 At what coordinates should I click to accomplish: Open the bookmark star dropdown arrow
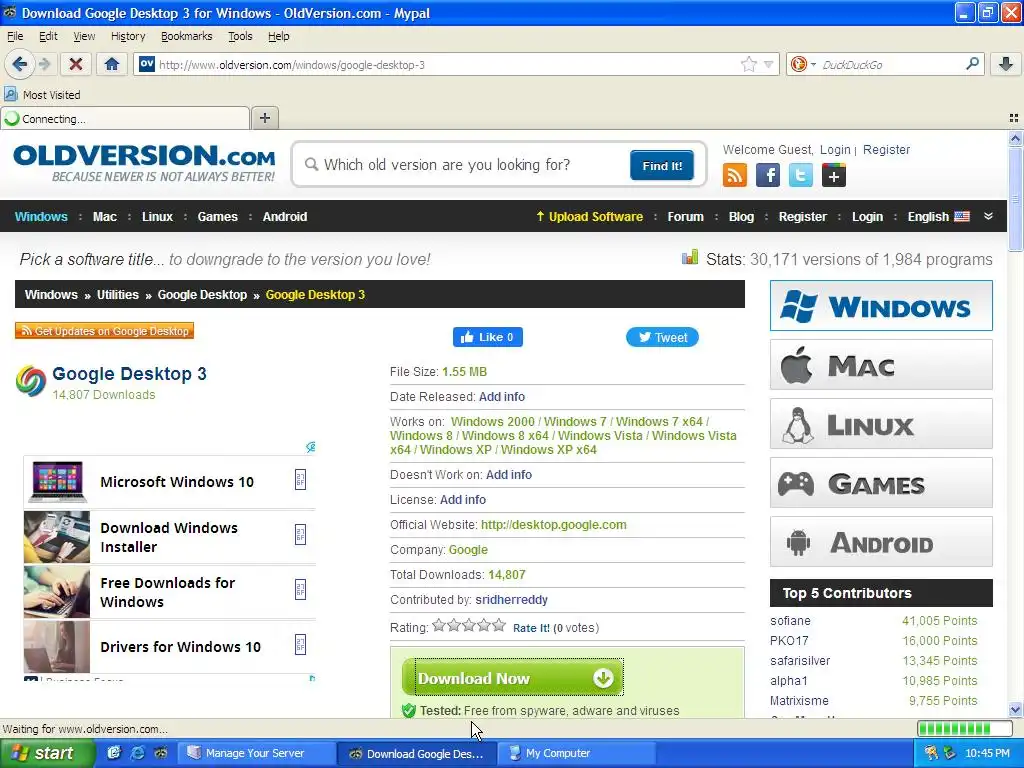[x=769, y=64]
